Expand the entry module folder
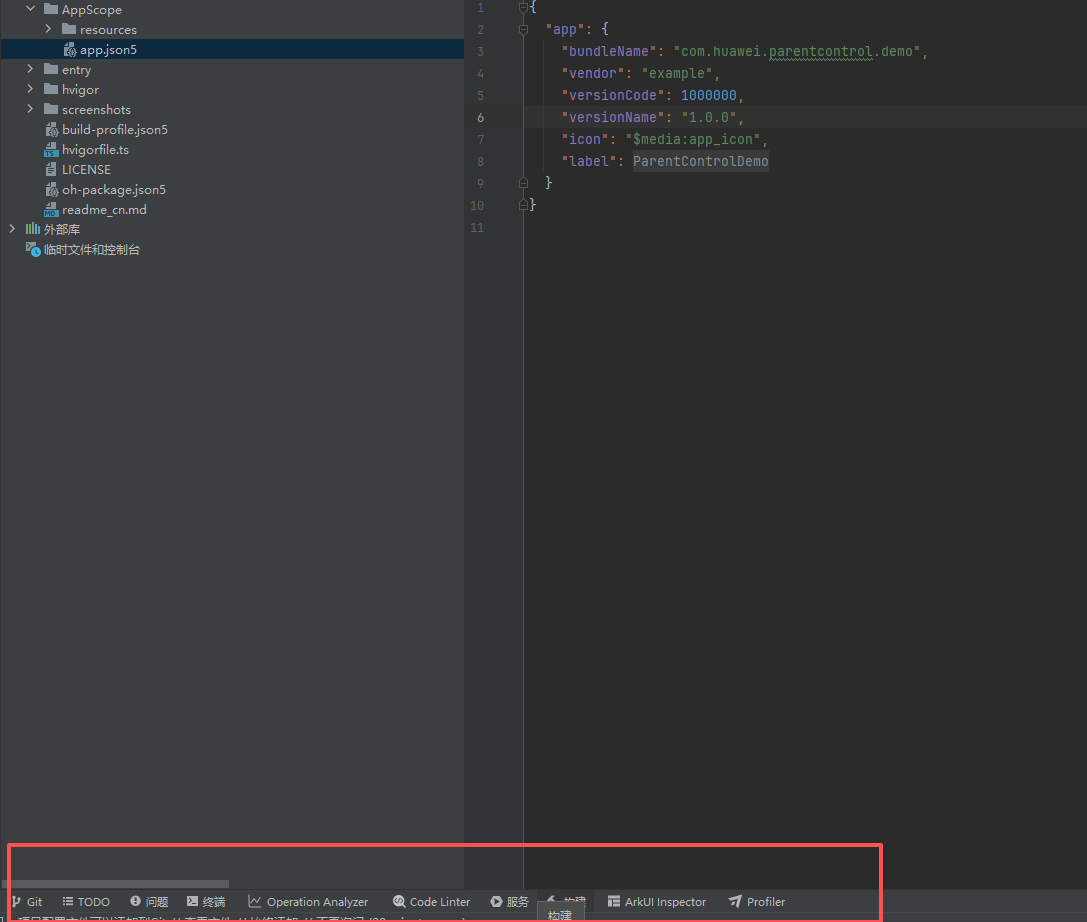 tap(30, 69)
